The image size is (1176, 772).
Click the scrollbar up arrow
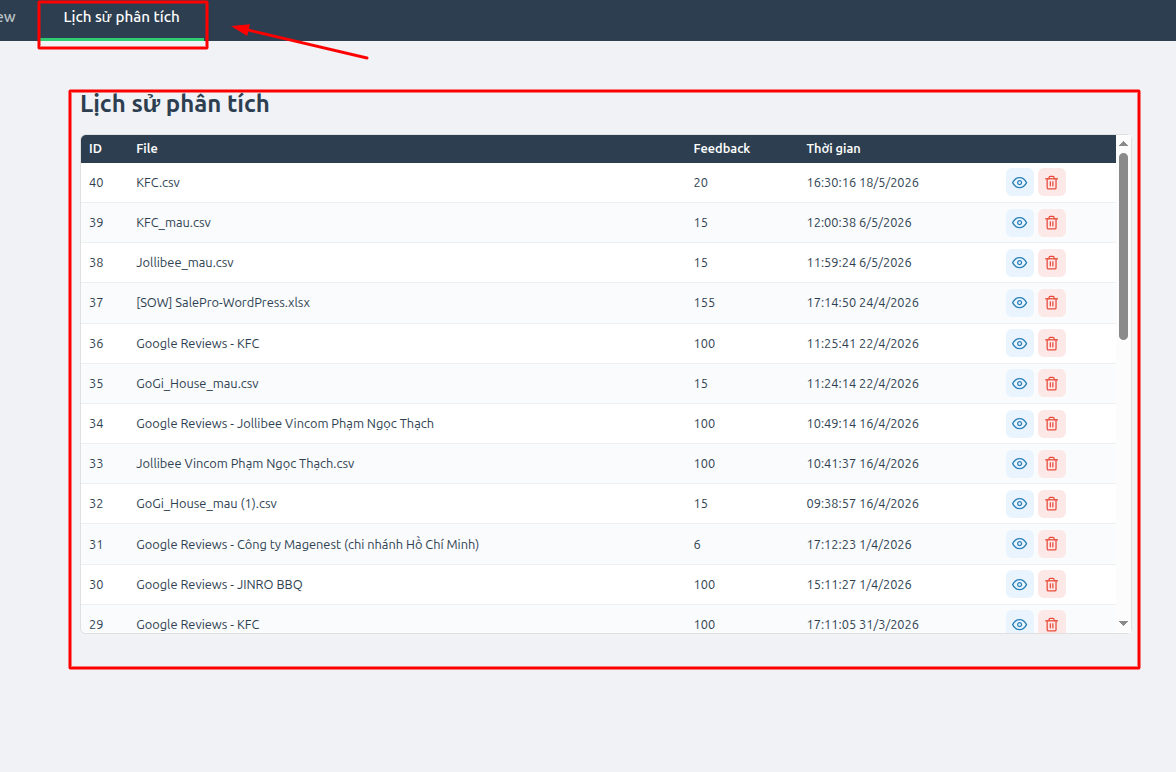[x=1123, y=143]
